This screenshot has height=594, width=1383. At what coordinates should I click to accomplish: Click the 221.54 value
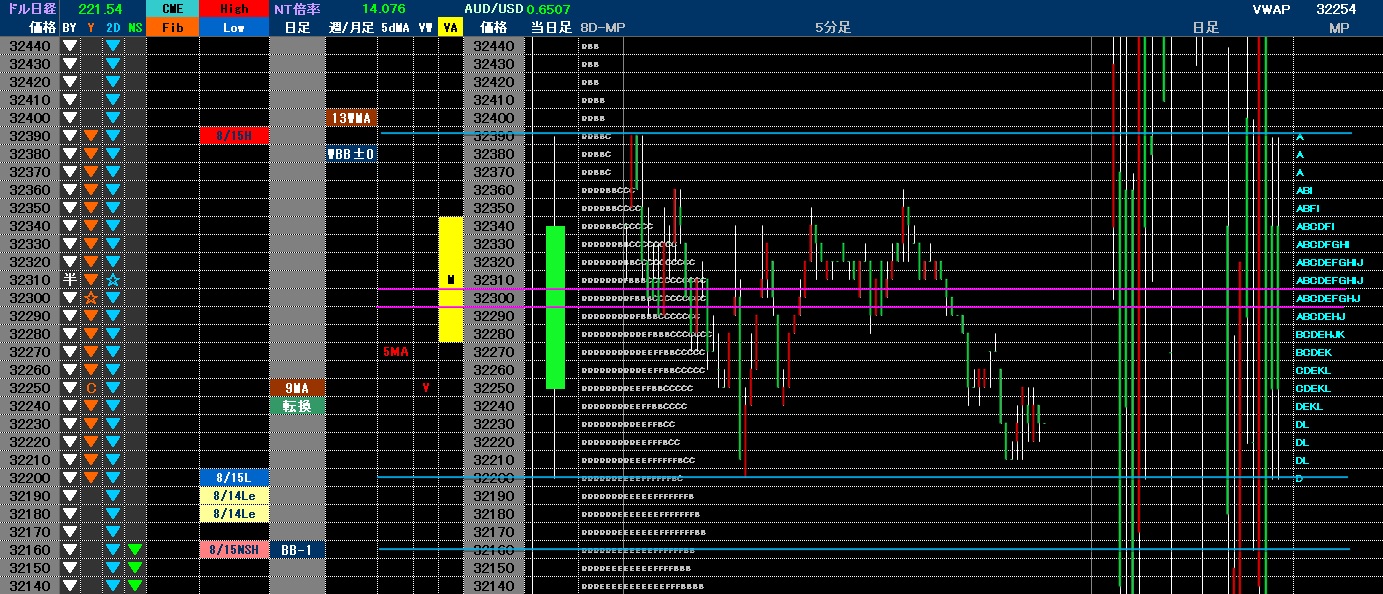(x=100, y=9)
